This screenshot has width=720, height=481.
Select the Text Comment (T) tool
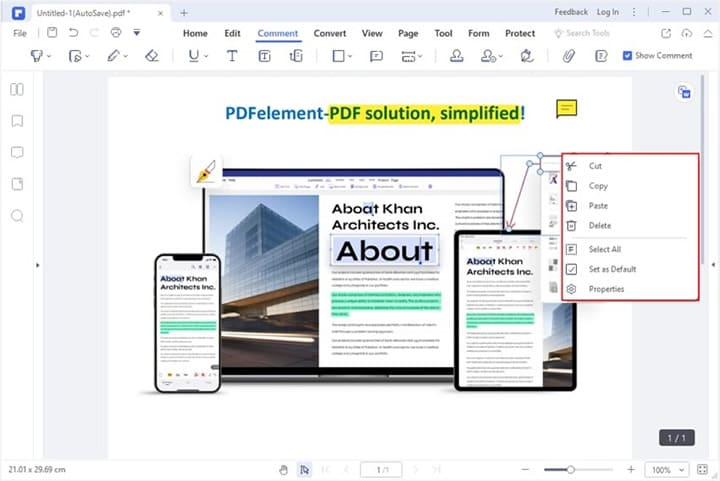[x=232, y=56]
